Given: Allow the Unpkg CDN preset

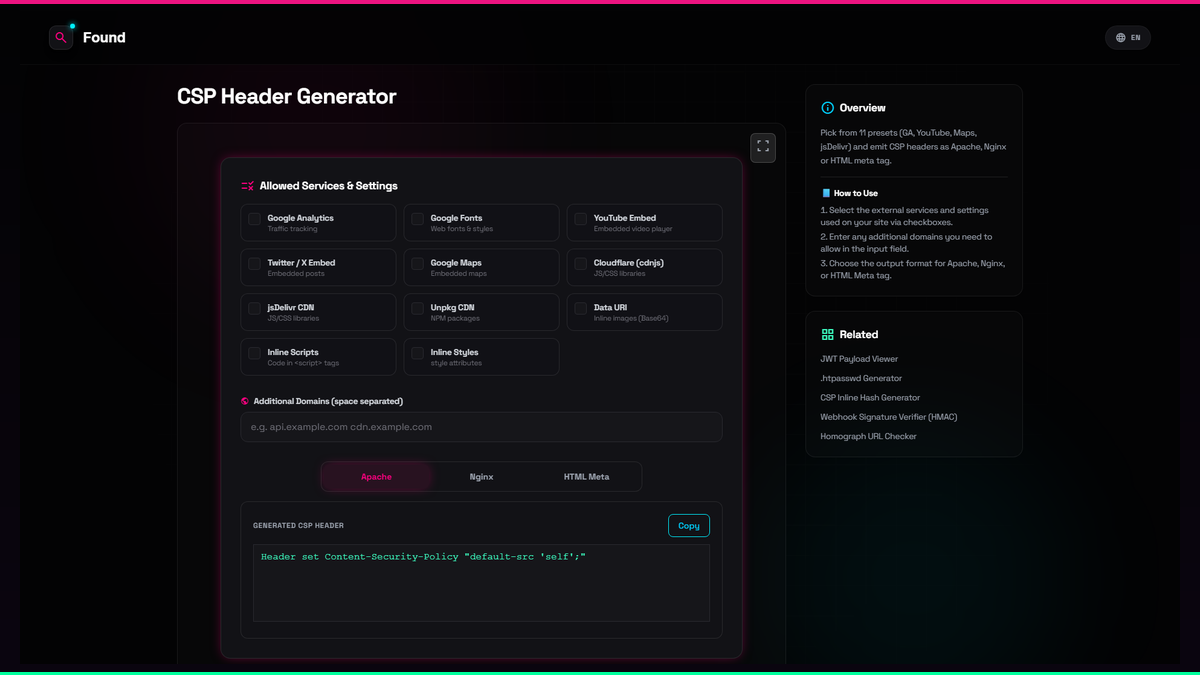Looking at the screenshot, I should (x=418, y=309).
